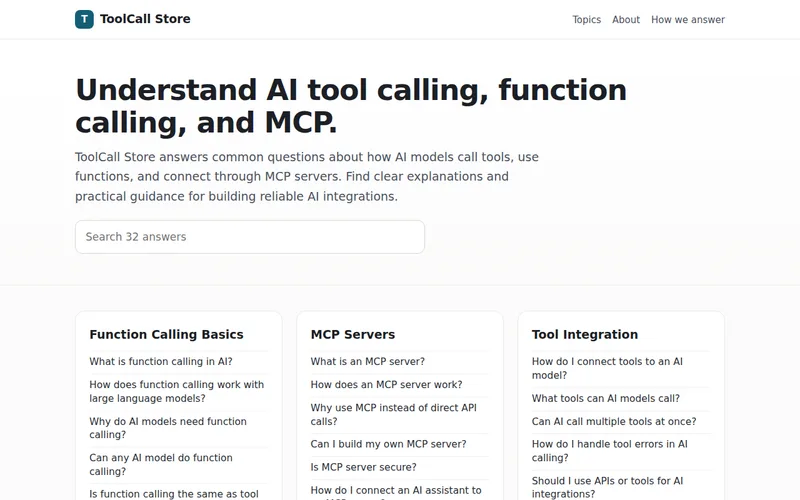Viewport: 800px width, 500px height.
Task: Read 'What is function calling in AI?'
Action: click(161, 361)
